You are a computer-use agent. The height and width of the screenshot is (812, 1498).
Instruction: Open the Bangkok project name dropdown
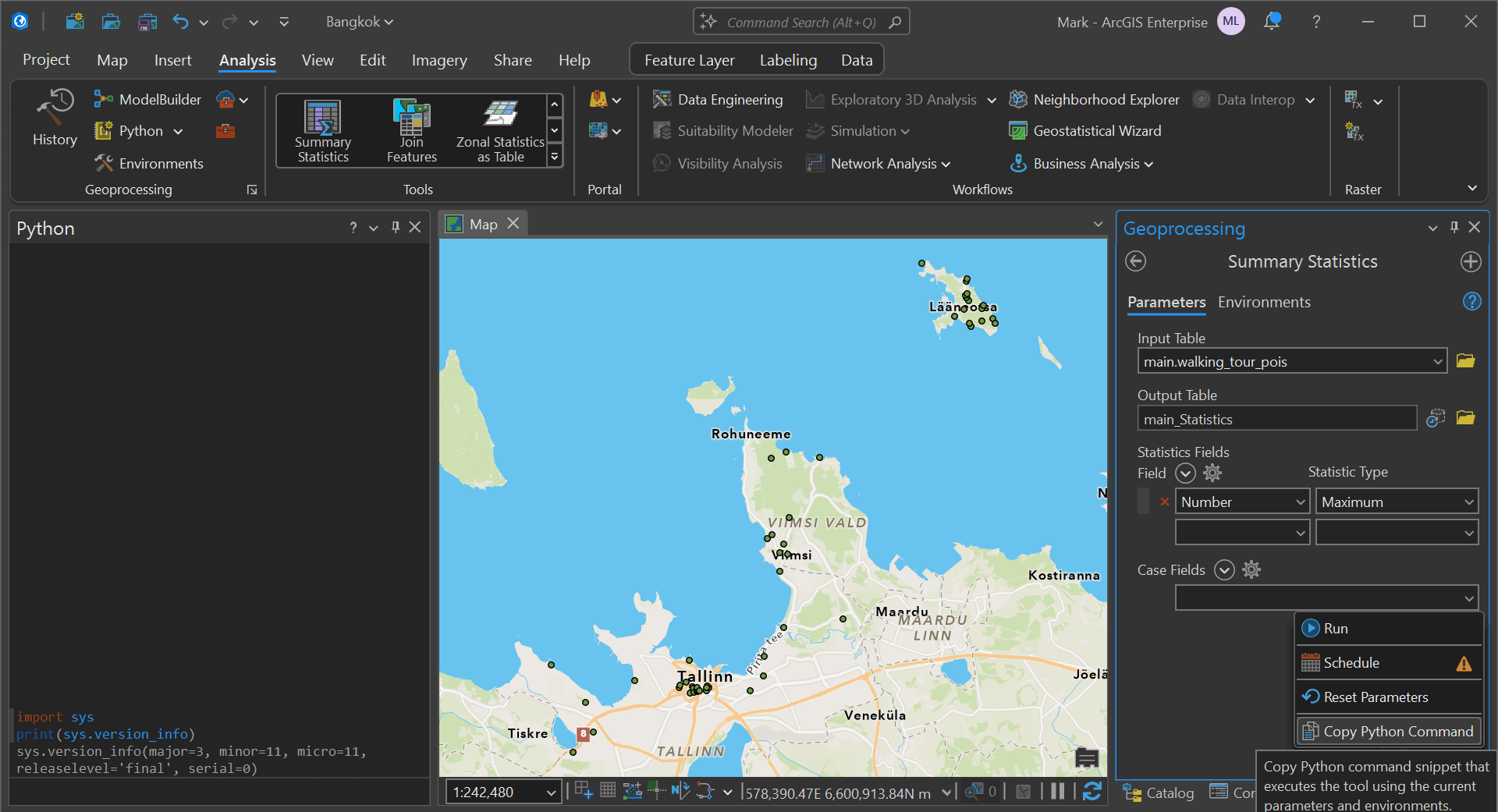click(360, 22)
